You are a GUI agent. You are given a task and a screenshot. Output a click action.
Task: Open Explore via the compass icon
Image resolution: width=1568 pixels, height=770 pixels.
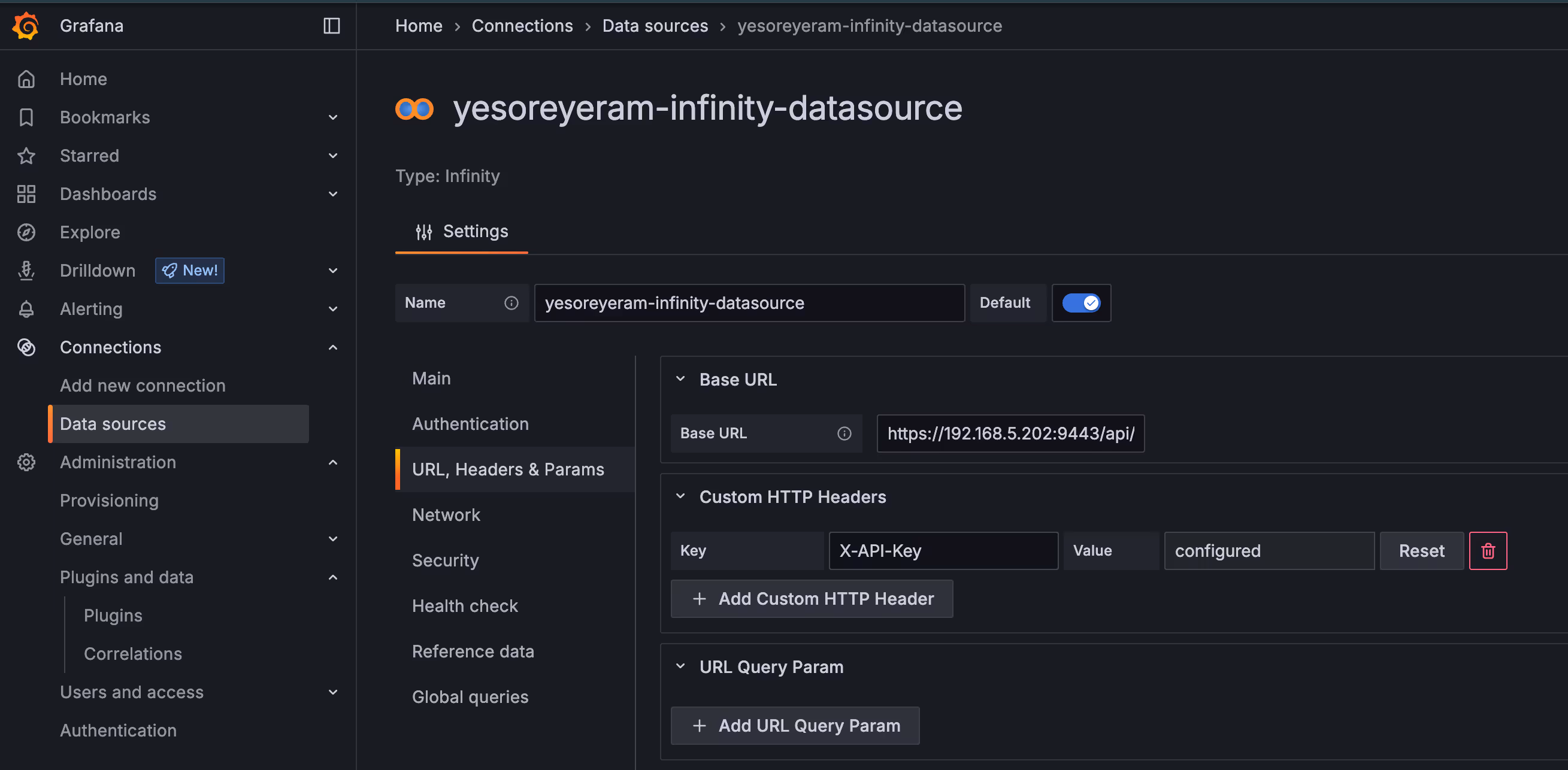pos(26,232)
